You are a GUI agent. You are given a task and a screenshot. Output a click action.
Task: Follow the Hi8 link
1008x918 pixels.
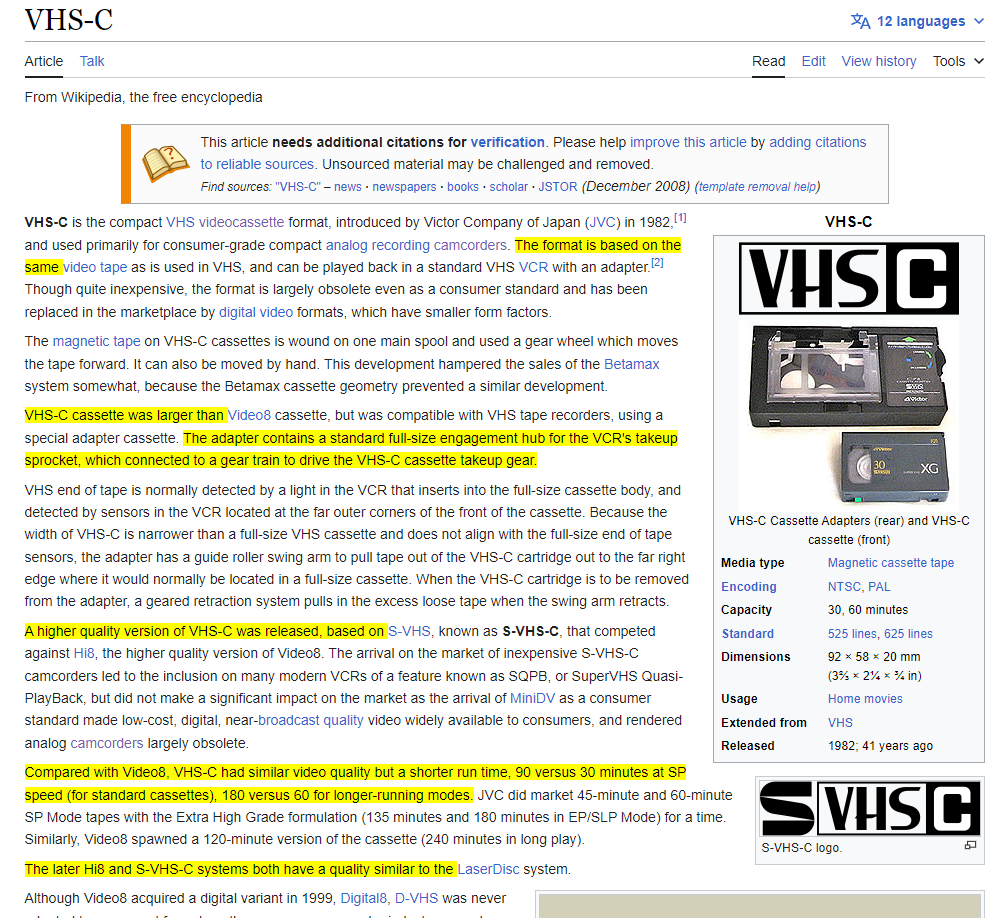point(84,653)
